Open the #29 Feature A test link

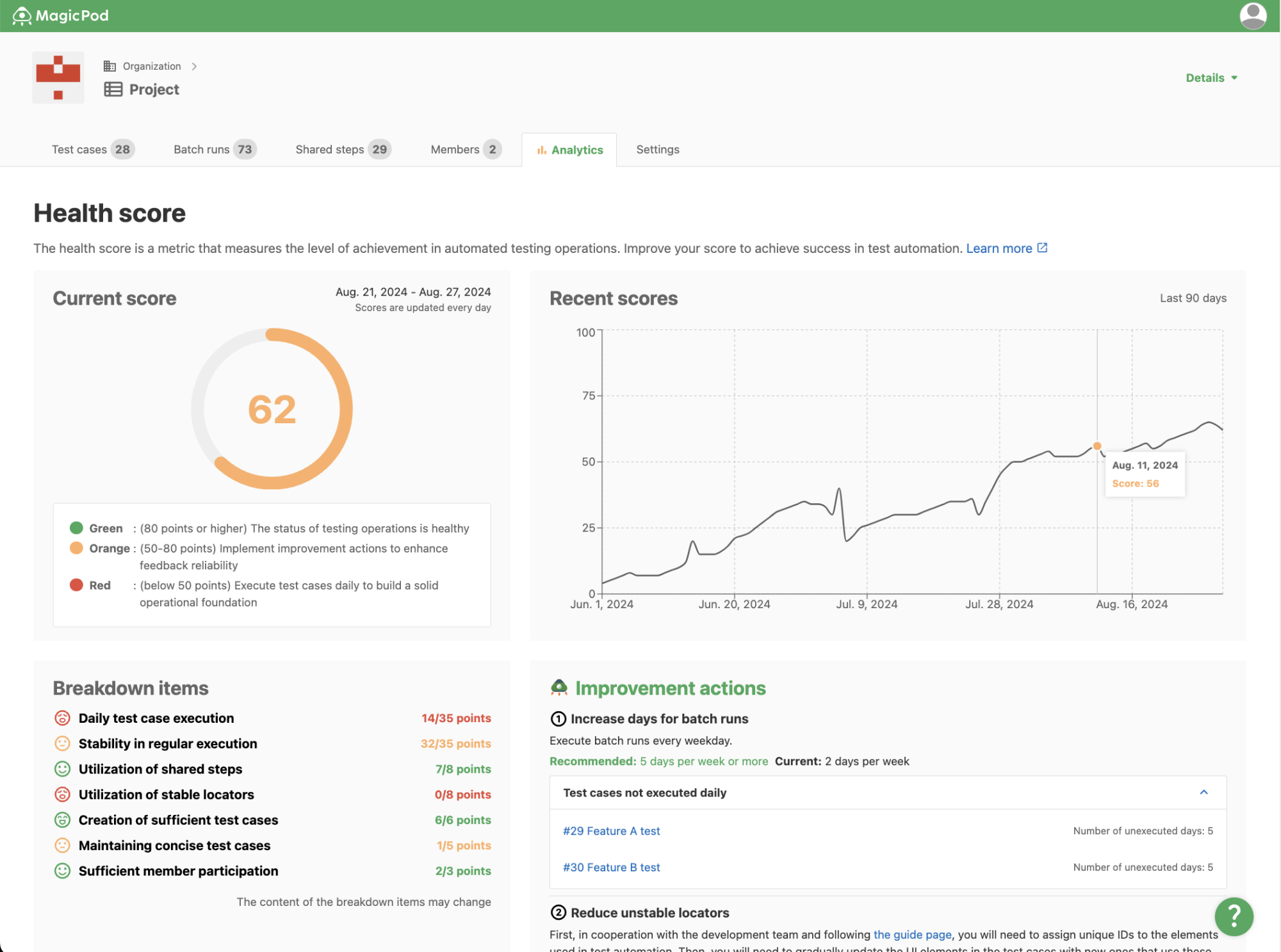611,831
